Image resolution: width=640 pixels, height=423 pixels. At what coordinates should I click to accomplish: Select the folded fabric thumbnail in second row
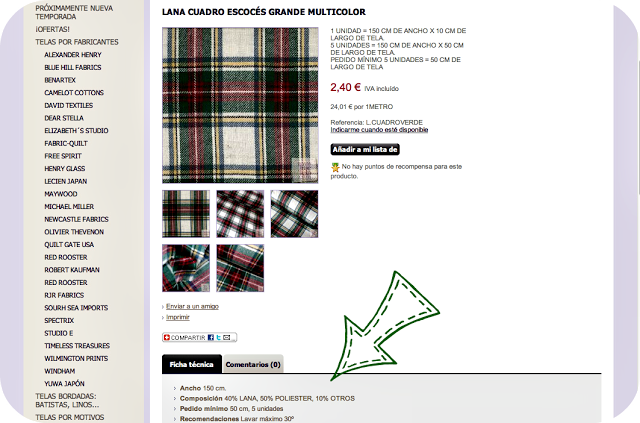[186, 268]
